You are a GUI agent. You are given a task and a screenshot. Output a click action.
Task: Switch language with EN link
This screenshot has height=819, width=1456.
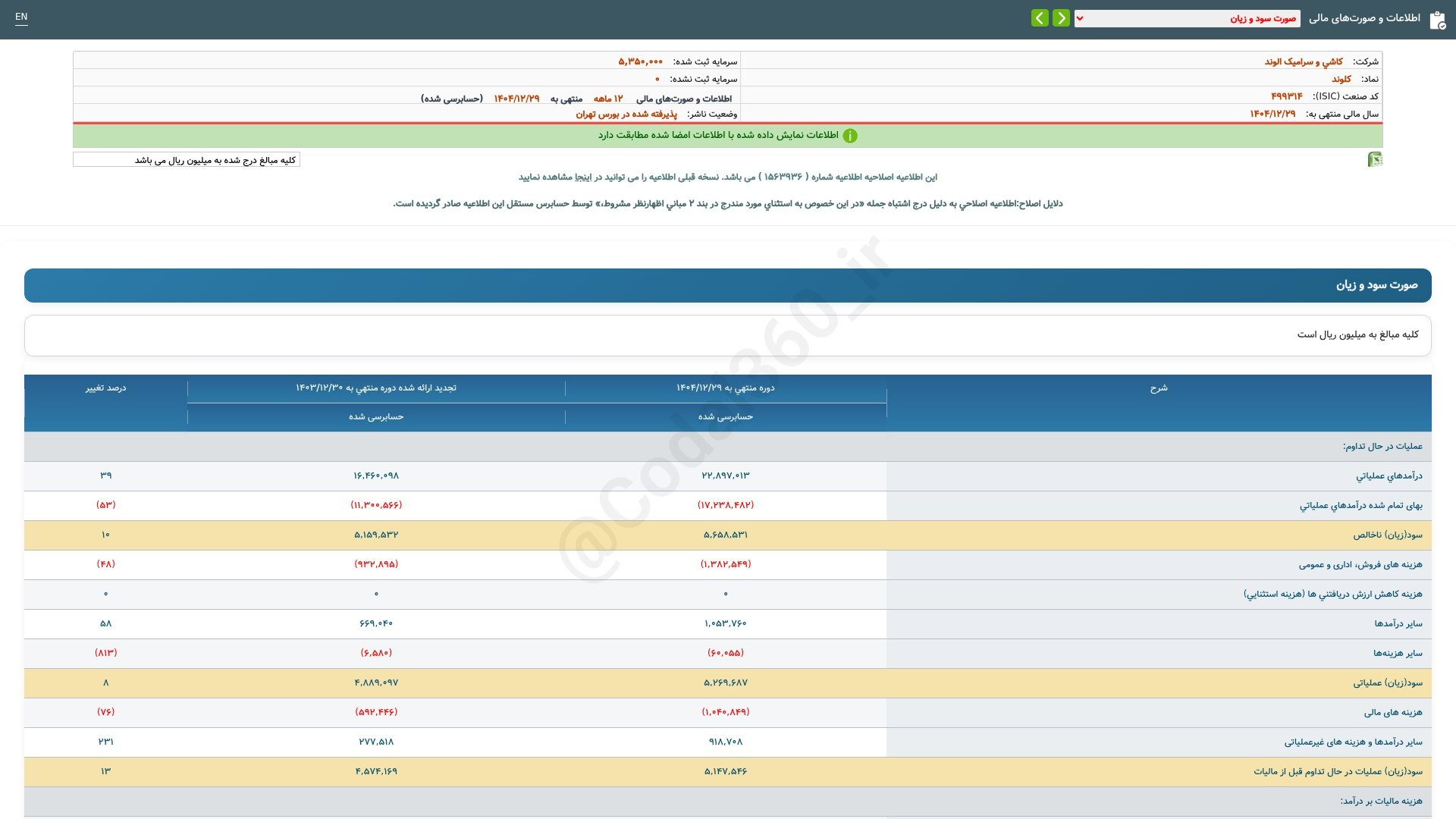click(21, 17)
